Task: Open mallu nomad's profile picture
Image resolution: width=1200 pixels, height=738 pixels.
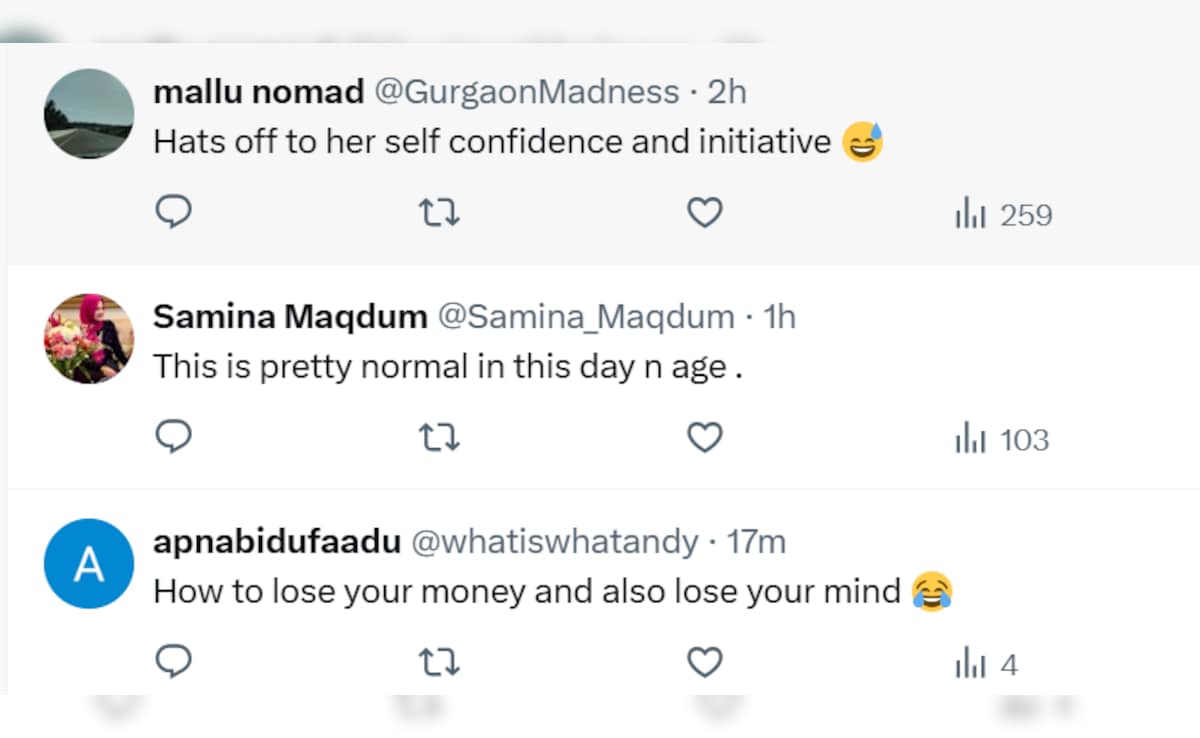Action: (x=89, y=114)
